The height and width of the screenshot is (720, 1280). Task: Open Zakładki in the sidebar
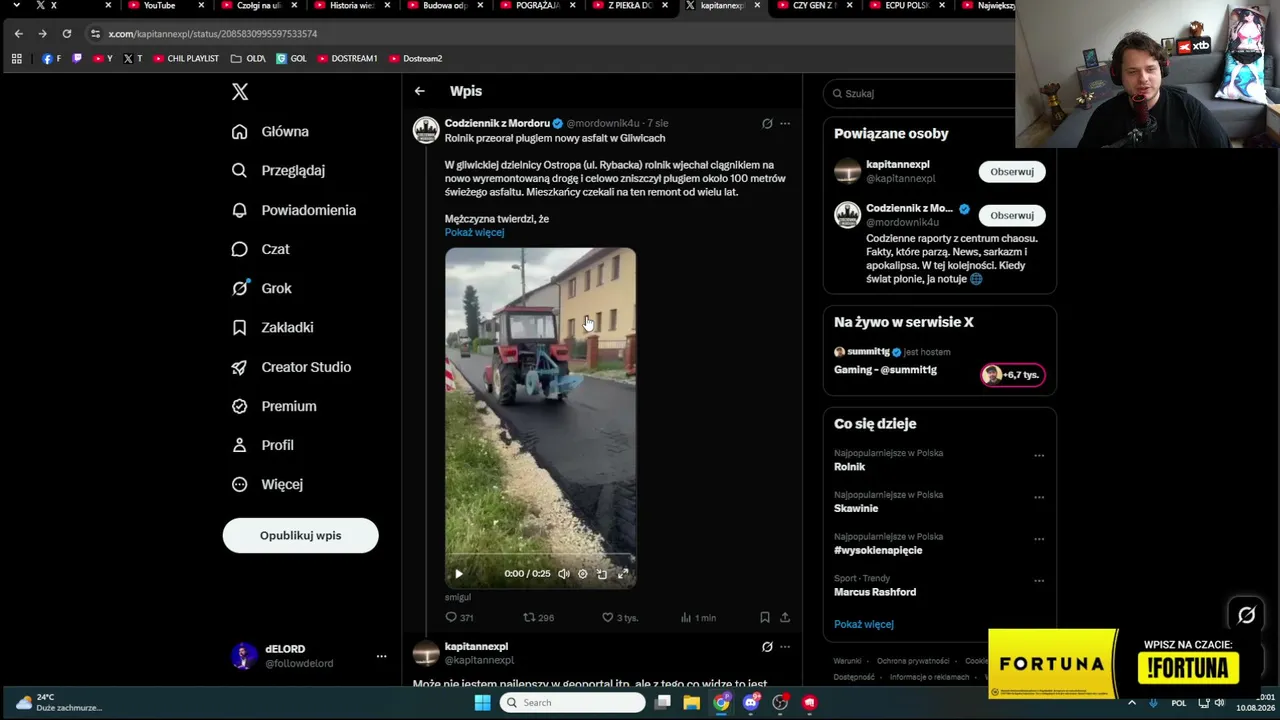click(272, 327)
